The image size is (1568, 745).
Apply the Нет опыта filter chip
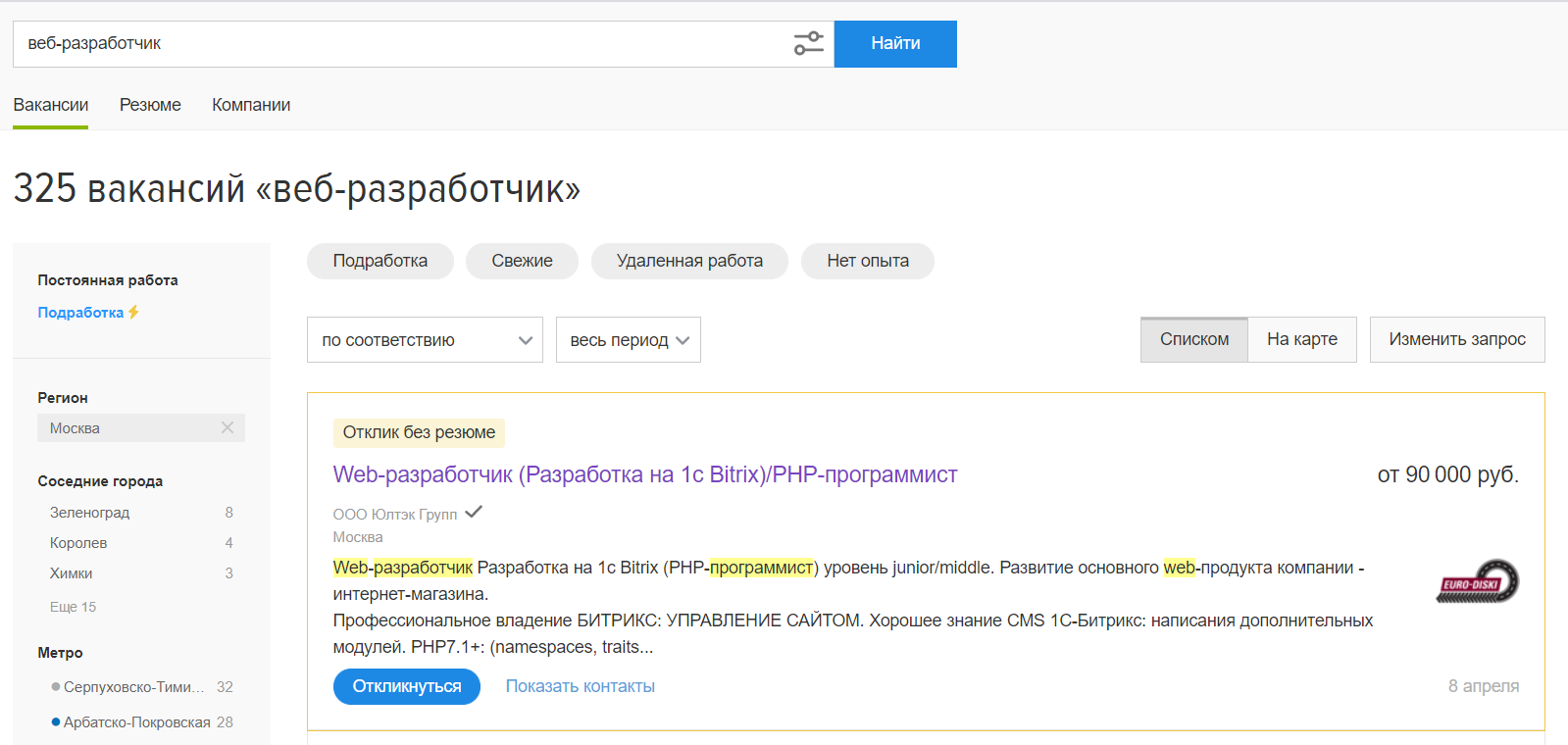868,261
